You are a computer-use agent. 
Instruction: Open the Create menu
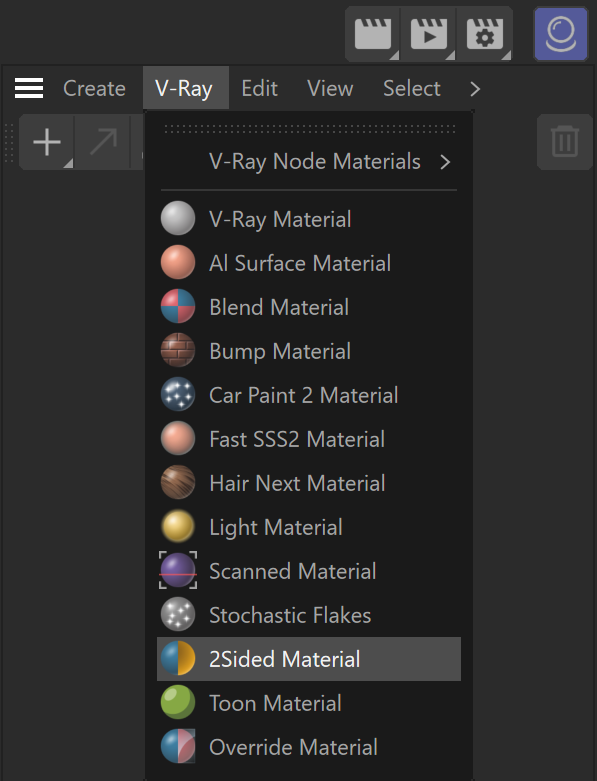(94, 89)
